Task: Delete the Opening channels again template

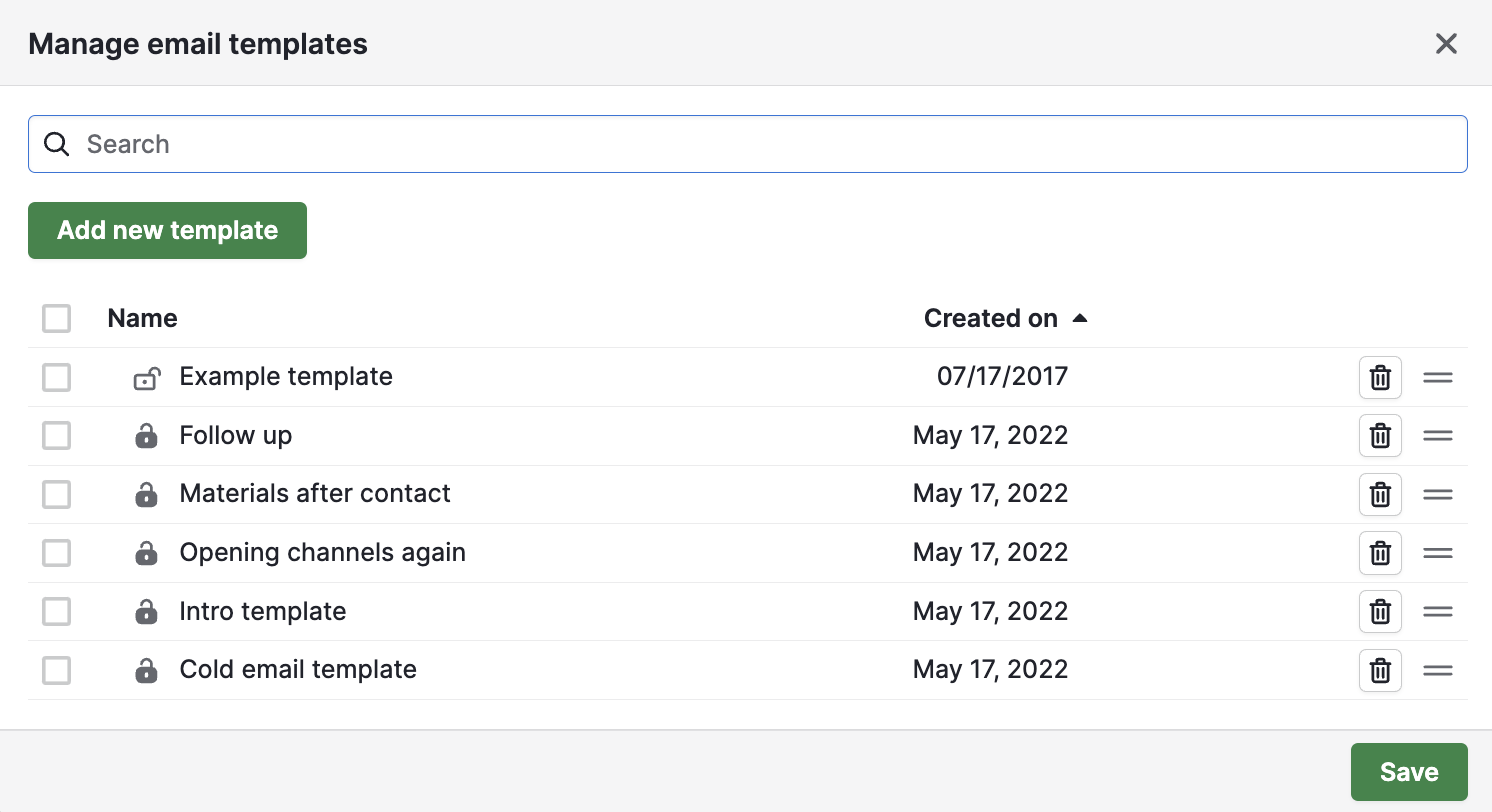Action: click(1380, 553)
